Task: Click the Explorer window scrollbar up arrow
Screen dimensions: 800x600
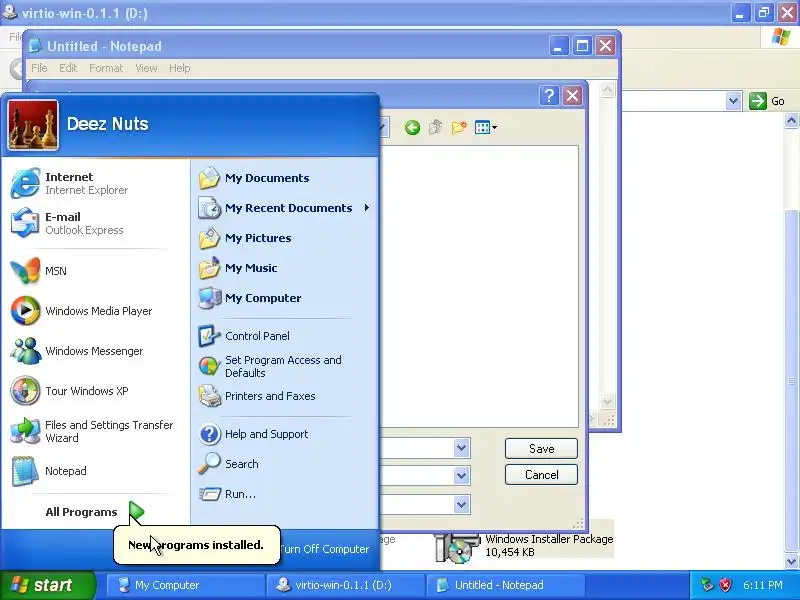Action: (x=791, y=121)
